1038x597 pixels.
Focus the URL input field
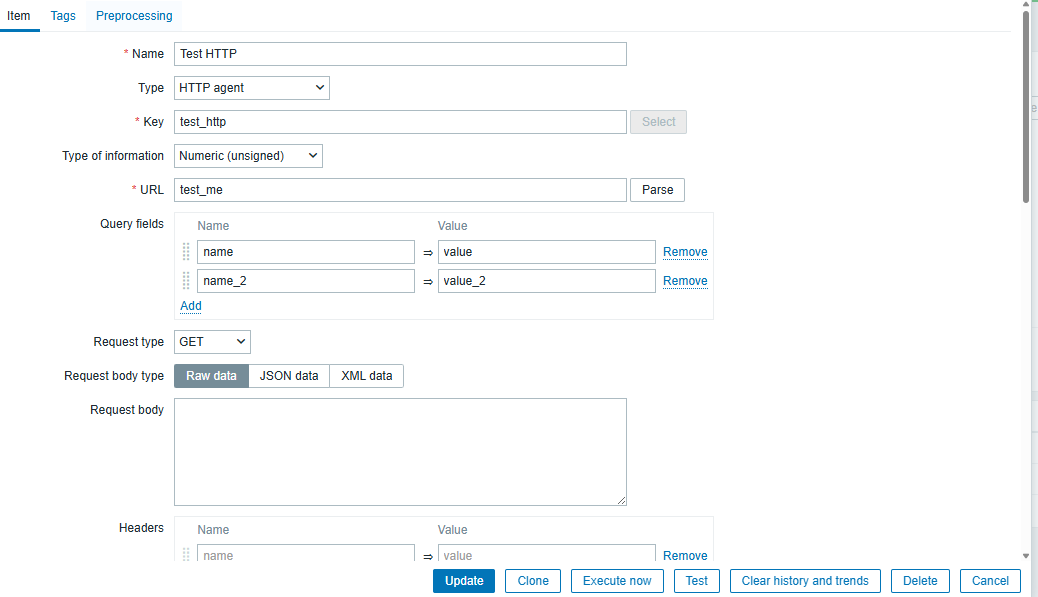pyautogui.click(x=400, y=190)
